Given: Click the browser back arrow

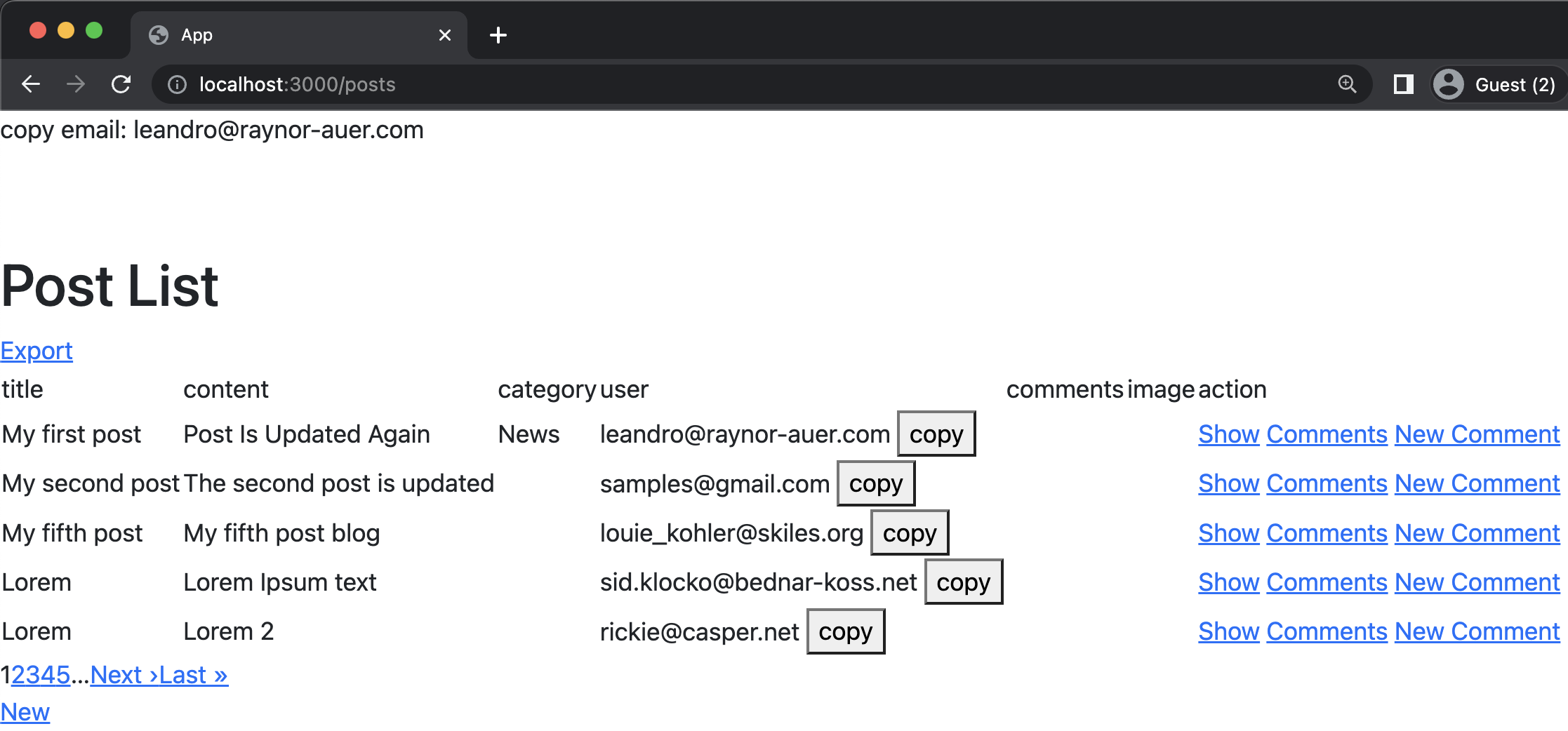Looking at the screenshot, I should click(31, 85).
